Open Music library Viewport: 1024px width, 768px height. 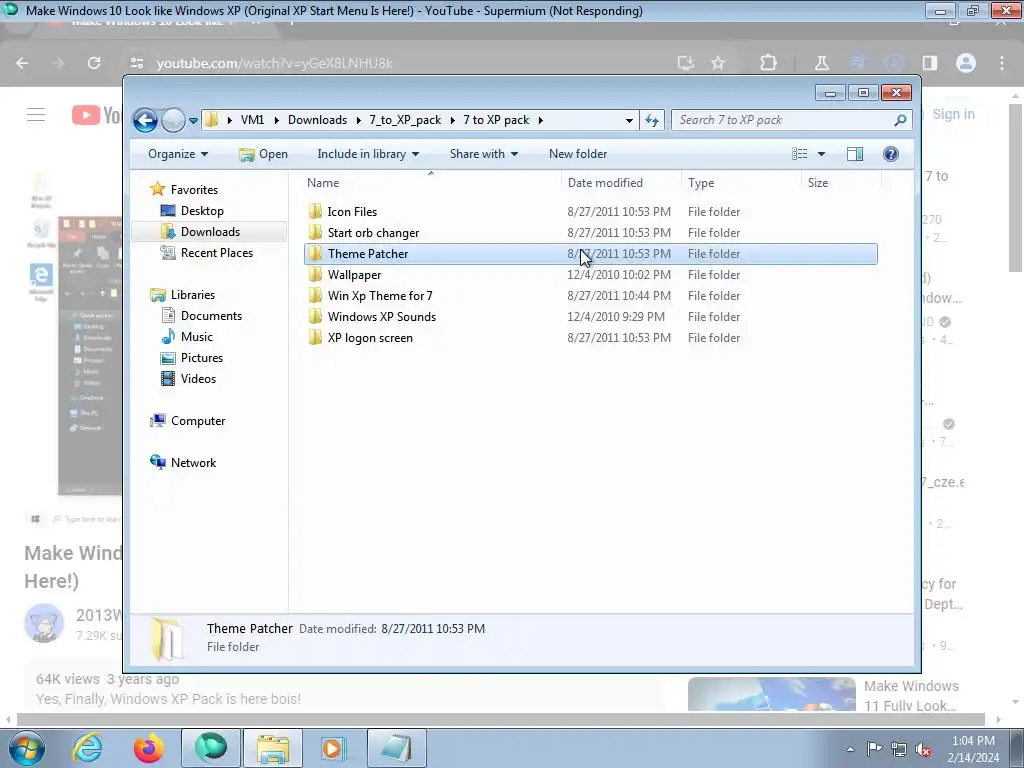(x=197, y=337)
